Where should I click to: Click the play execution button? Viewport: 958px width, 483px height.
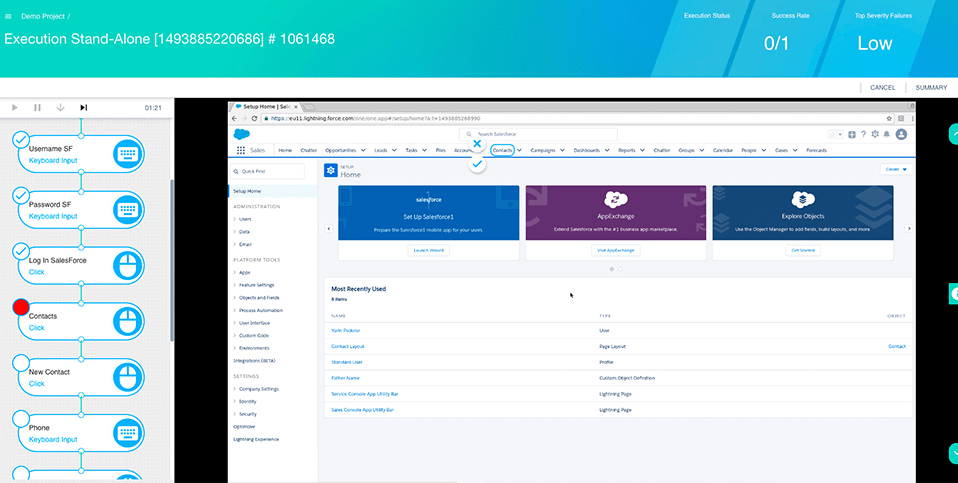(15, 107)
